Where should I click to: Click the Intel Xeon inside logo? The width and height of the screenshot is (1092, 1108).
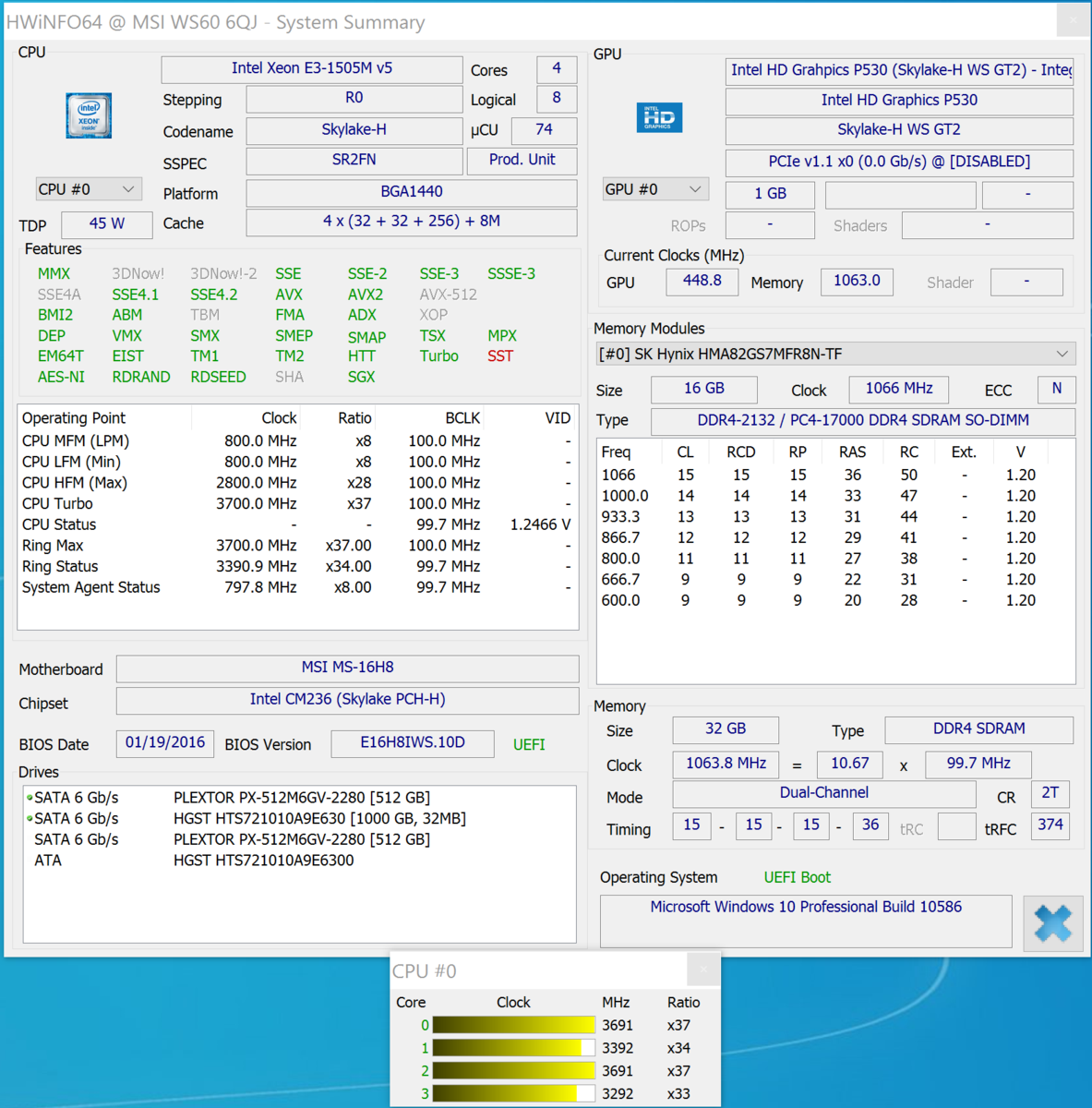pyautogui.click(x=89, y=115)
